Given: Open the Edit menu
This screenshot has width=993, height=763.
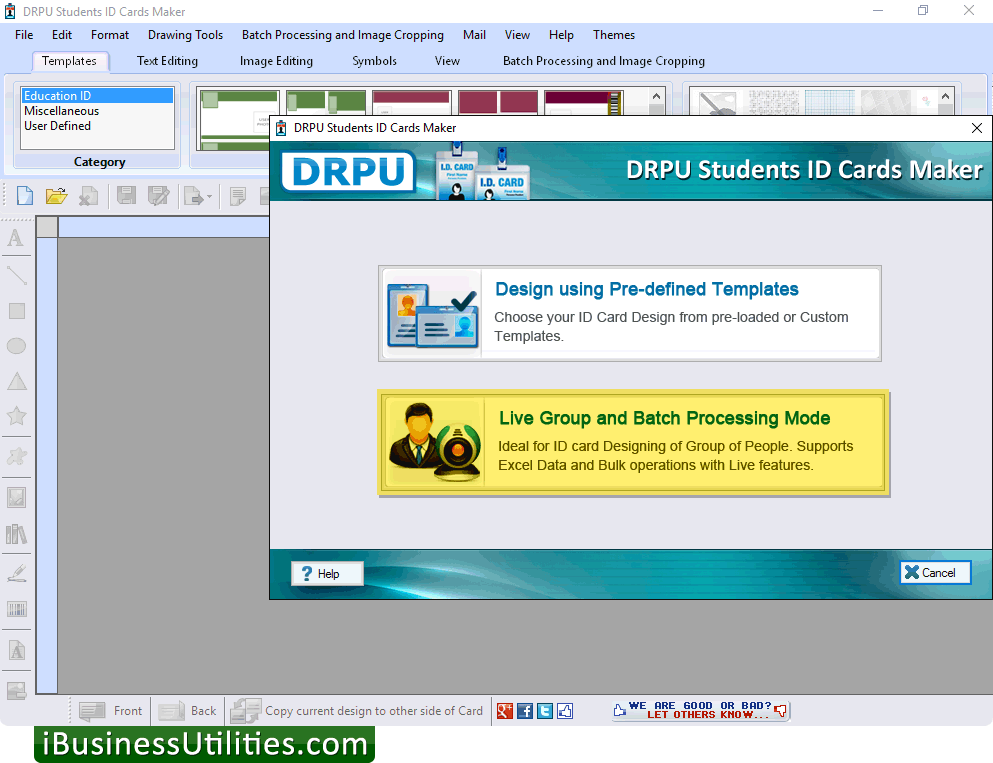Looking at the screenshot, I should 61,35.
